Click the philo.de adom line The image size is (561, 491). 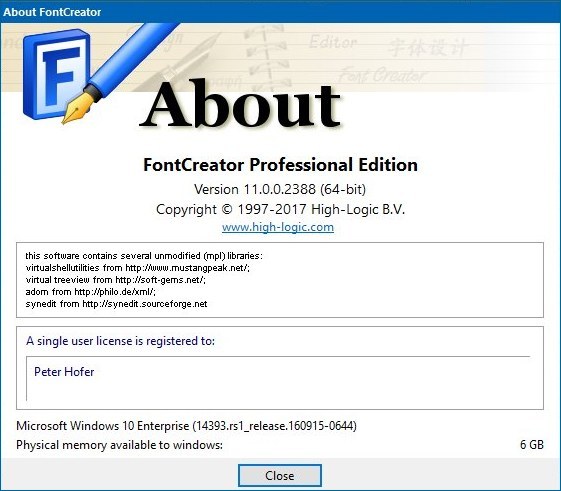pyautogui.click(x=91, y=292)
